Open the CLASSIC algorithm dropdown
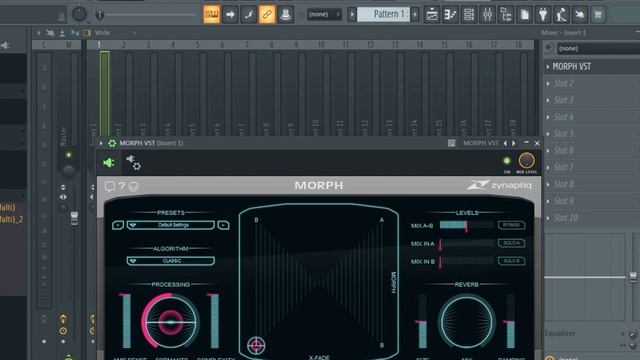Image resolution: width=640 pixels, height=360 pixels. (171, 261)
